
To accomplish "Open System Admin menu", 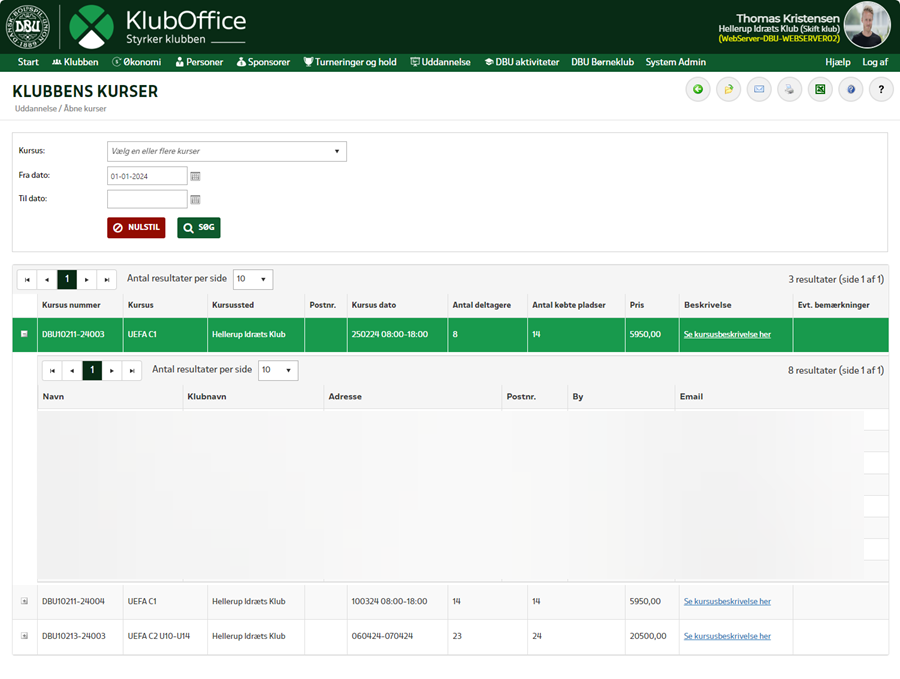I will tap(676, 62).
